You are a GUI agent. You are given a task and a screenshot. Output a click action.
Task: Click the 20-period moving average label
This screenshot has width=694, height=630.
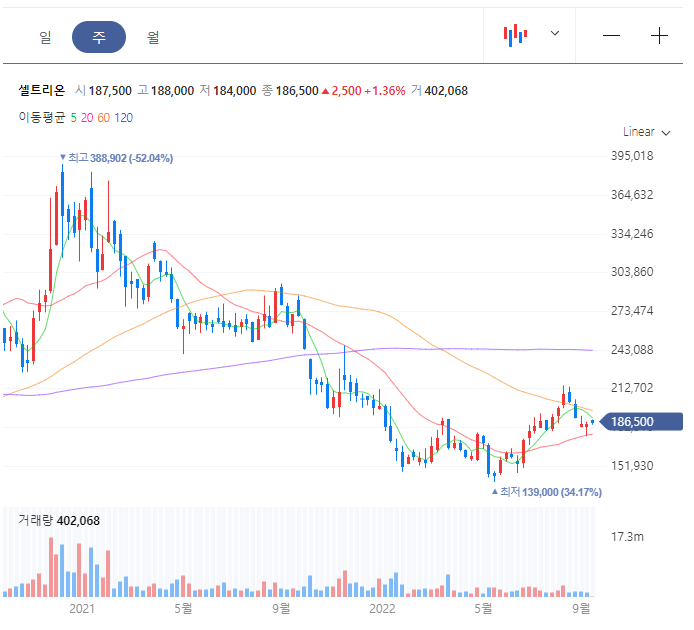tap(87, 118)
